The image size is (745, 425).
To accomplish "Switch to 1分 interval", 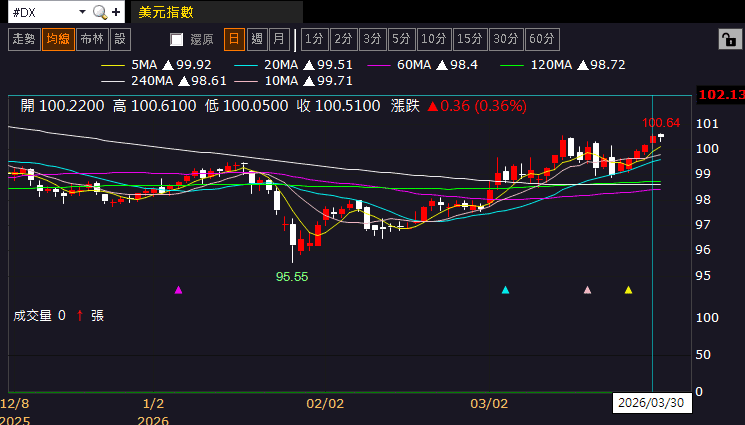I will click(315, 39).
